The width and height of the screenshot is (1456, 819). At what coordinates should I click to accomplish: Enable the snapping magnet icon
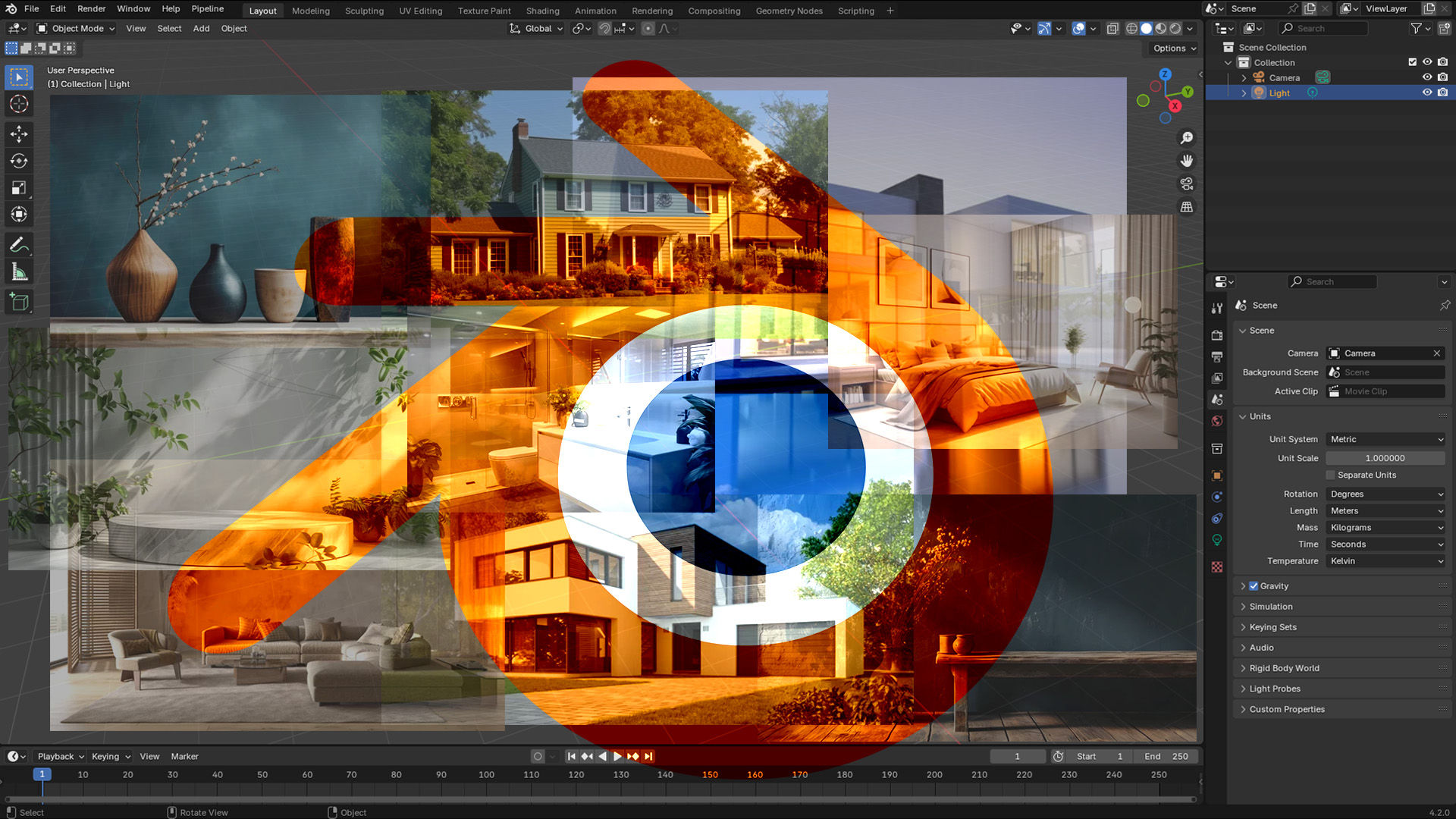[x=604, y=28]
